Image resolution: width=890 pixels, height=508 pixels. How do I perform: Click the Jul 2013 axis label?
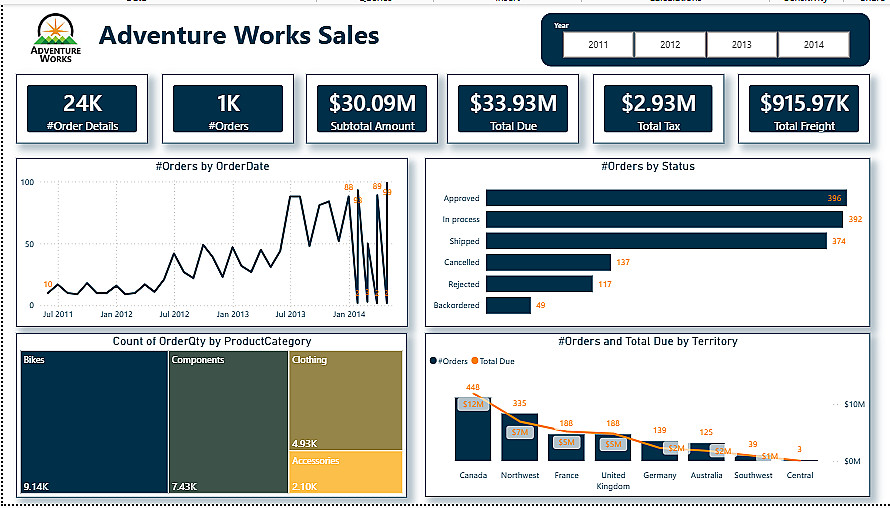tap(291, 314)
